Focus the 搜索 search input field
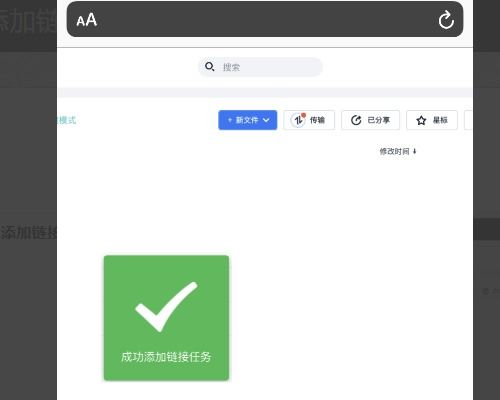 pos(260,67)
